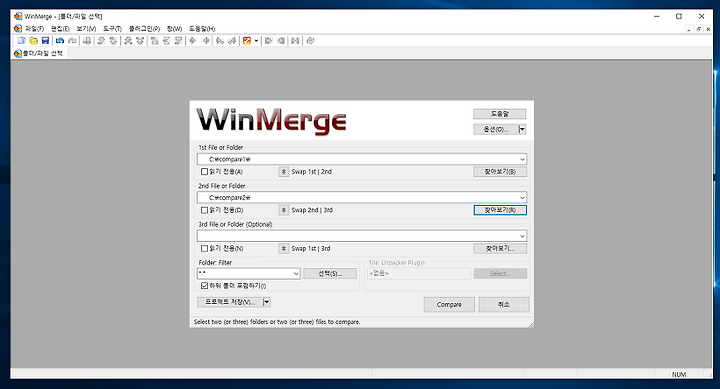This screenshot has width=720, height=389.
Task: Click the orange Options toolbar icon
Action: click(247, 41)
